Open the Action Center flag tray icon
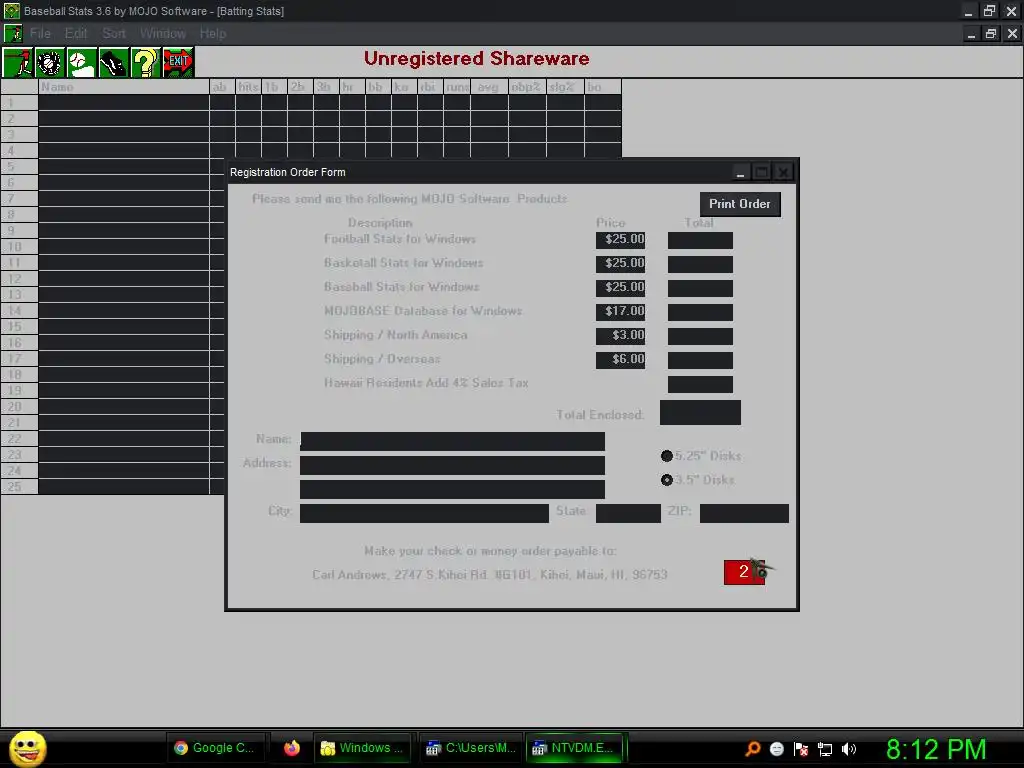The image size is (1024, 768). (x=801, y=749)
